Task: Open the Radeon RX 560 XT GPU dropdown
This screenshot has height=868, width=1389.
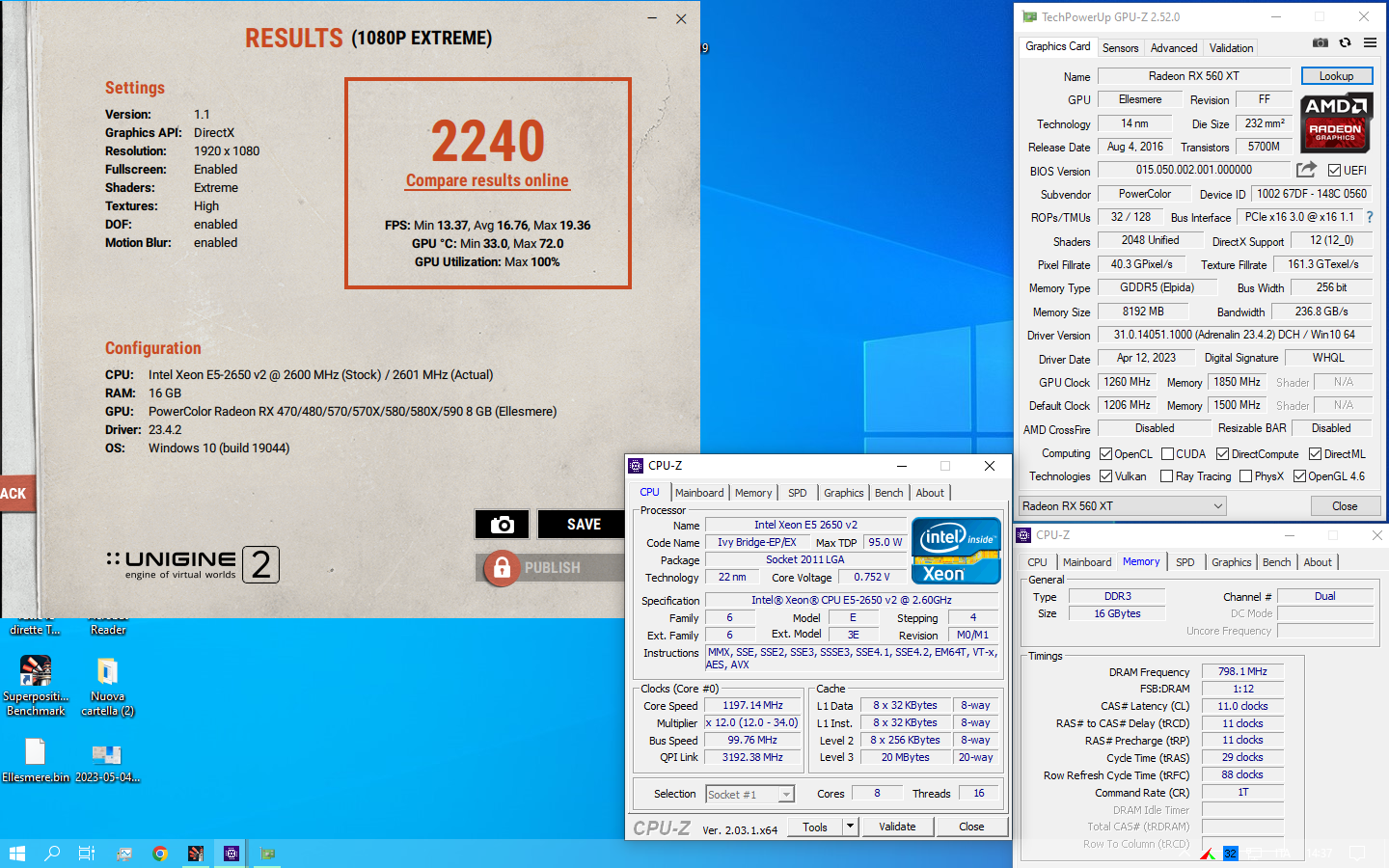Action: pos(1123,505)
